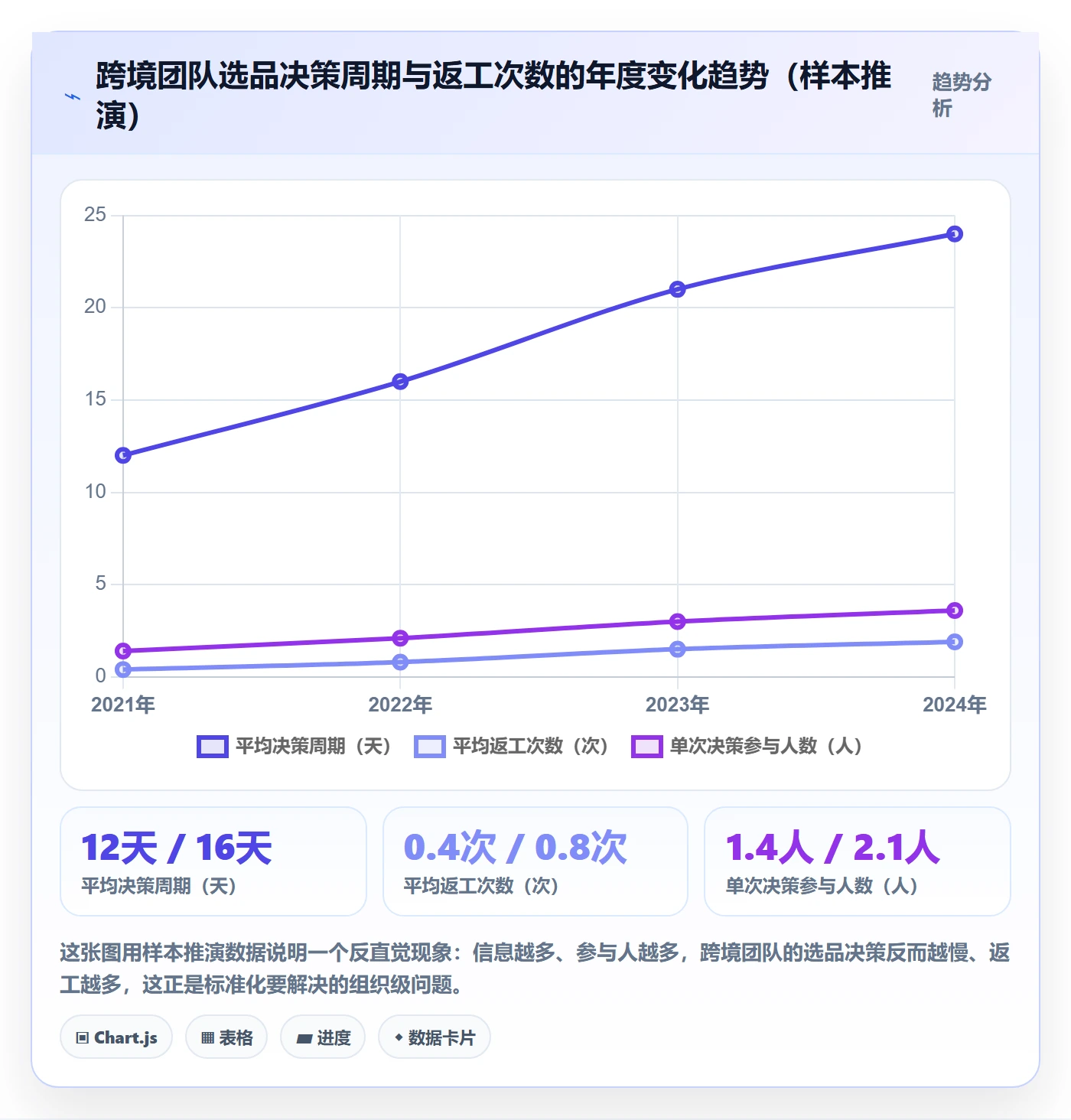The image size is (1071, 1120).
Task: Click the 数据卡片 tag
Action: [x=435, y=1037]
